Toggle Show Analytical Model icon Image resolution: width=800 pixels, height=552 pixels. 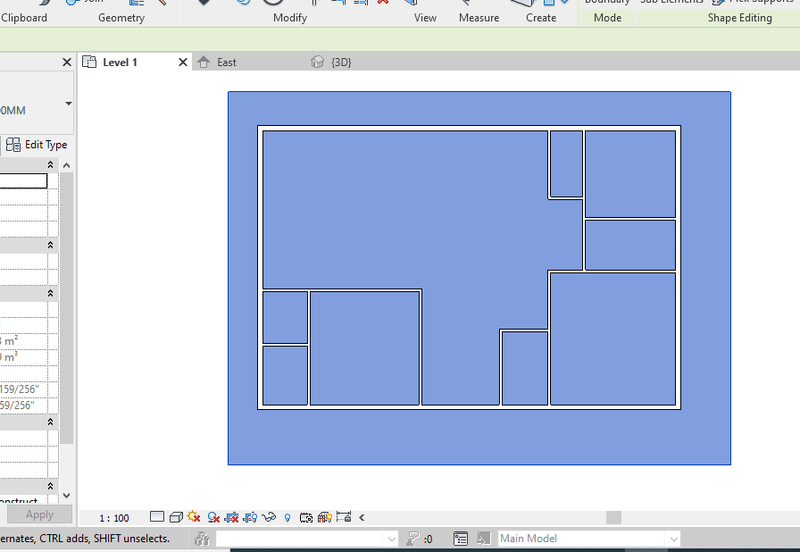coord(324,517)
